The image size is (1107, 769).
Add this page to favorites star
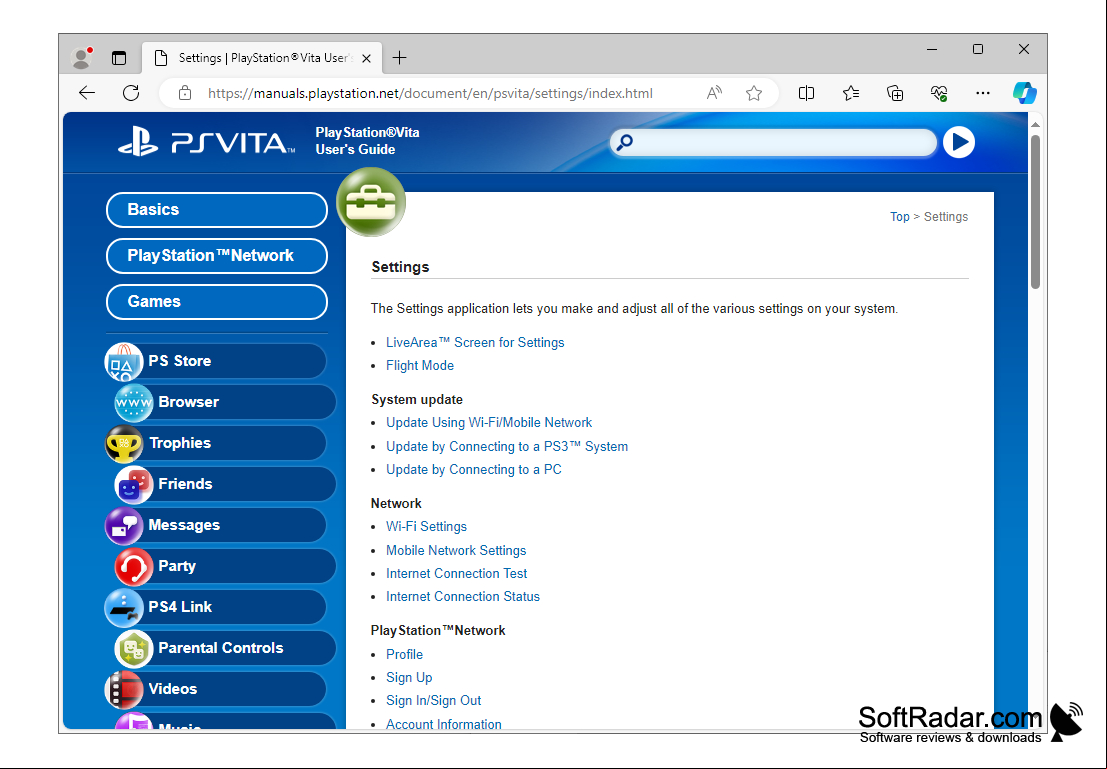click(754, 93)
